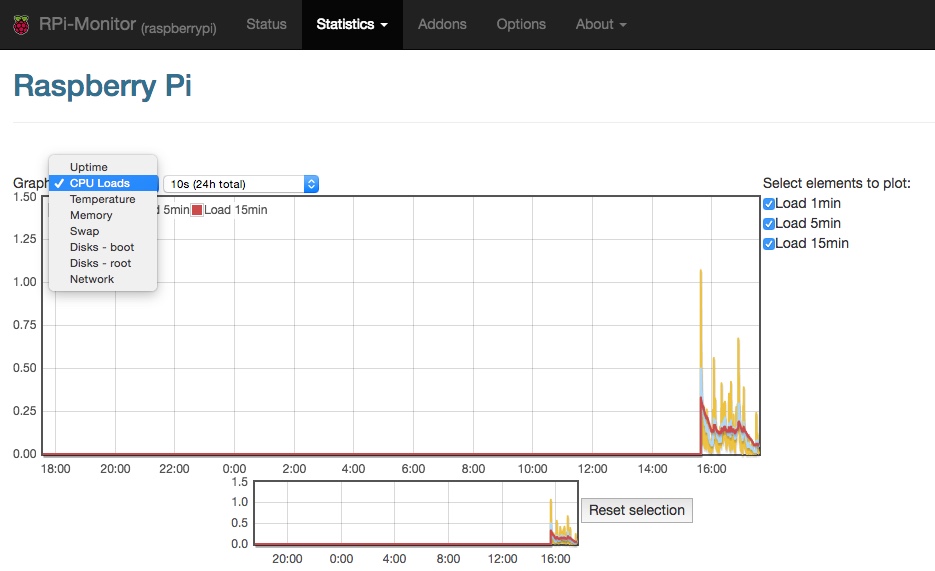Viewport: 935px width, 571px height.
Task: Expand the About dropdown menu
Action: tap(601, 24)
